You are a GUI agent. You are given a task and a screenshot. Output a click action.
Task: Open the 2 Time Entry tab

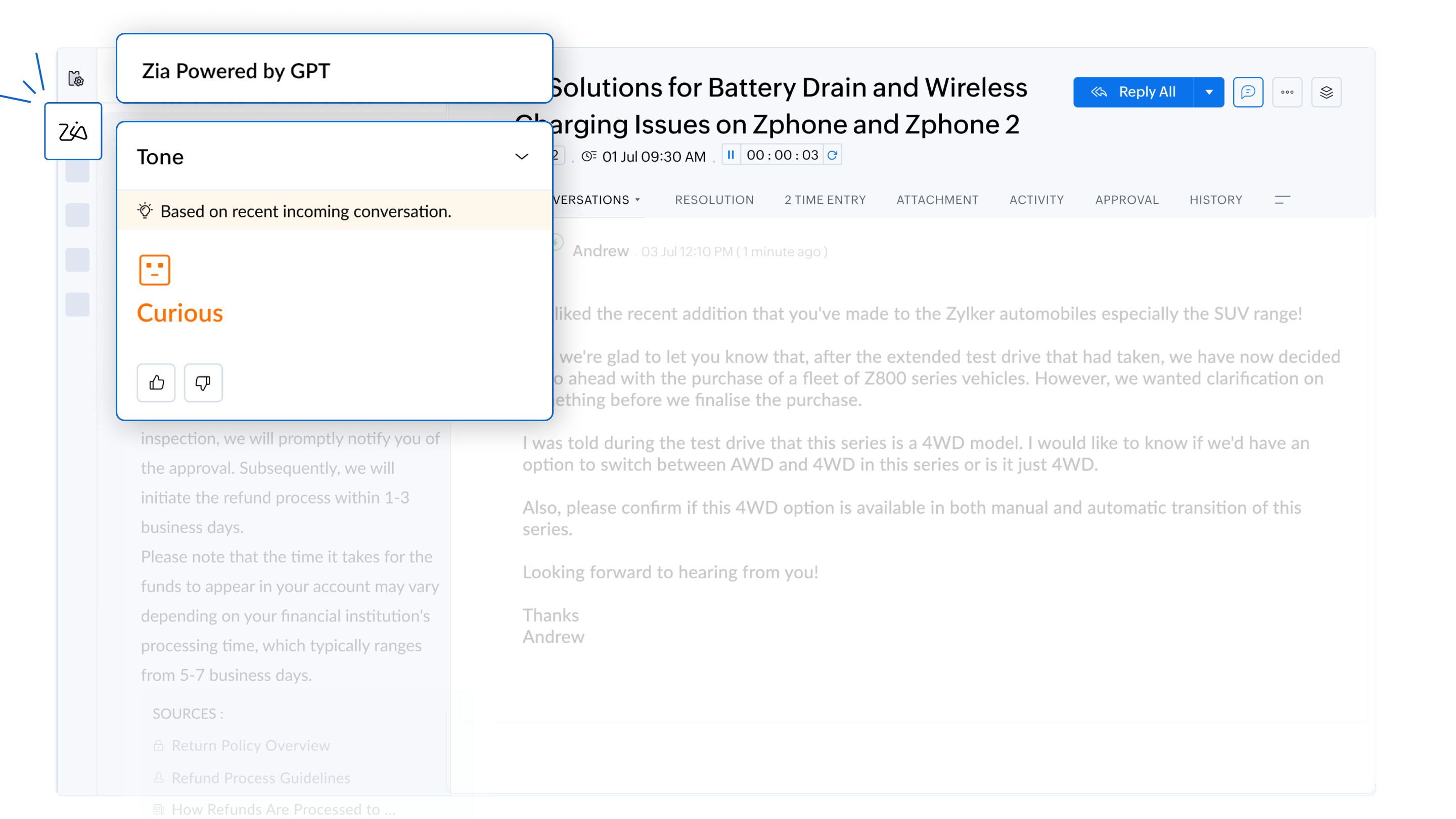point(825,200)
